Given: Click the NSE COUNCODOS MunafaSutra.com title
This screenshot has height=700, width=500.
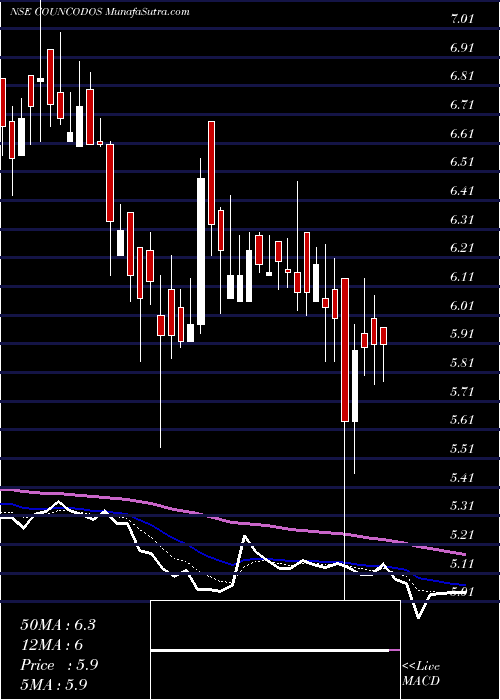Looking at the screenshot, I should click(100, 11).
